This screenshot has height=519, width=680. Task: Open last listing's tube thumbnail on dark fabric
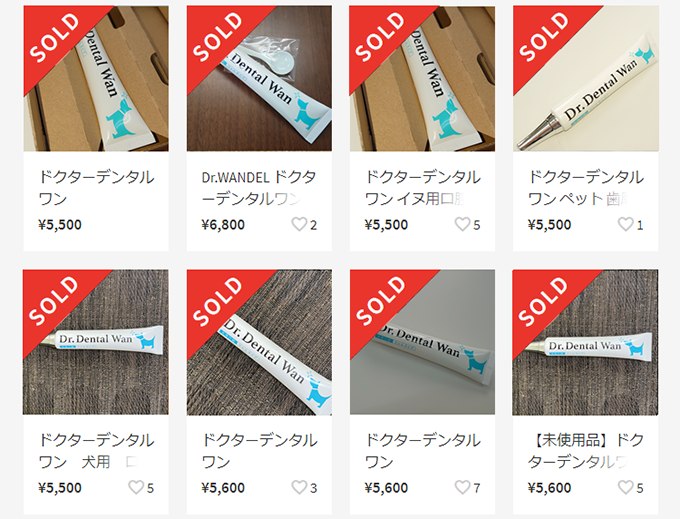click(585, 342)
